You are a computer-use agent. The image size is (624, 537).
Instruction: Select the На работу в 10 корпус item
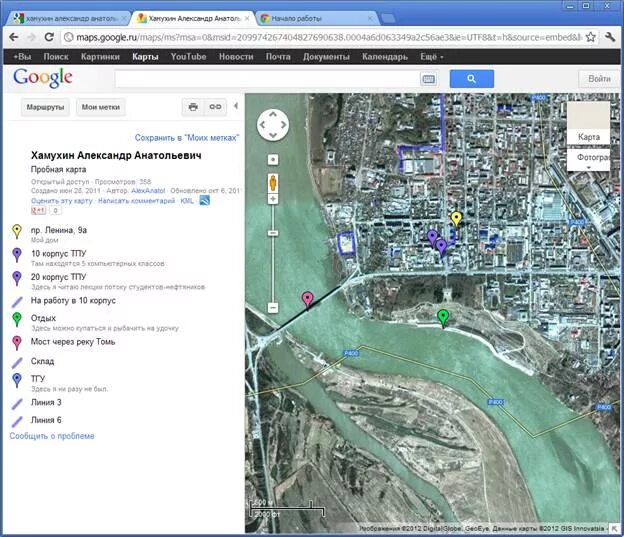73,301
